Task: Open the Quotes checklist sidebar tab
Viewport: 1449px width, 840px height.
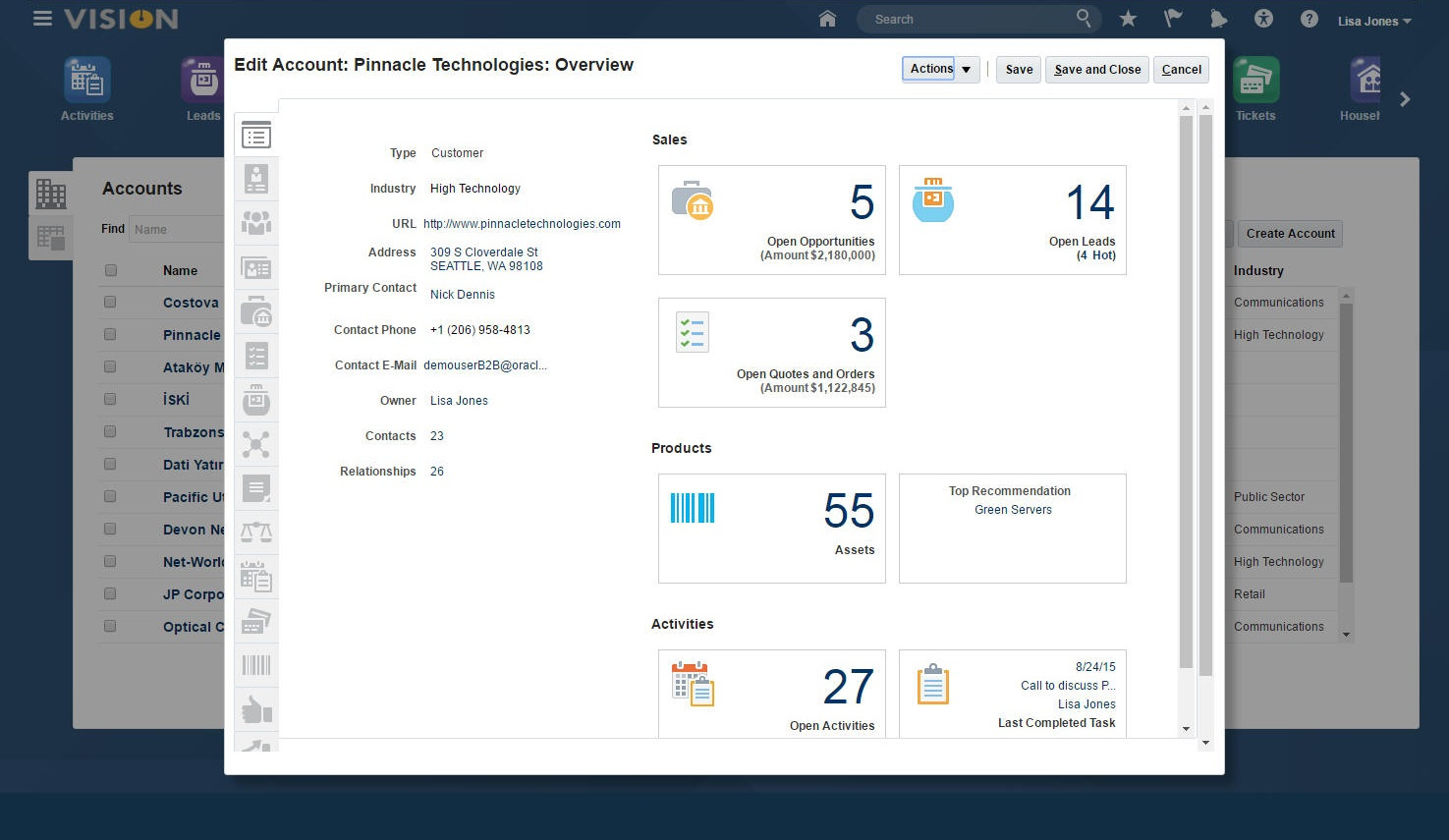Action: [x=256, y=356]
